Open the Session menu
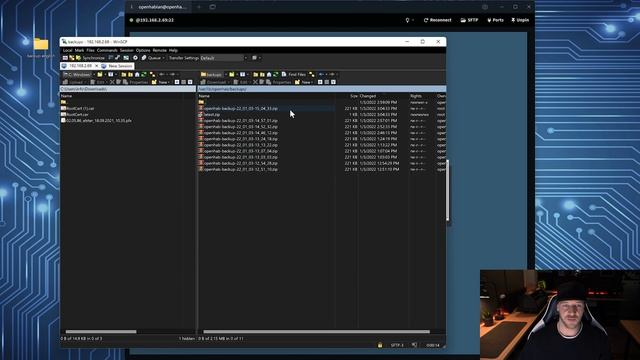This screenshot has height=360, width=640. click(127, 50)
